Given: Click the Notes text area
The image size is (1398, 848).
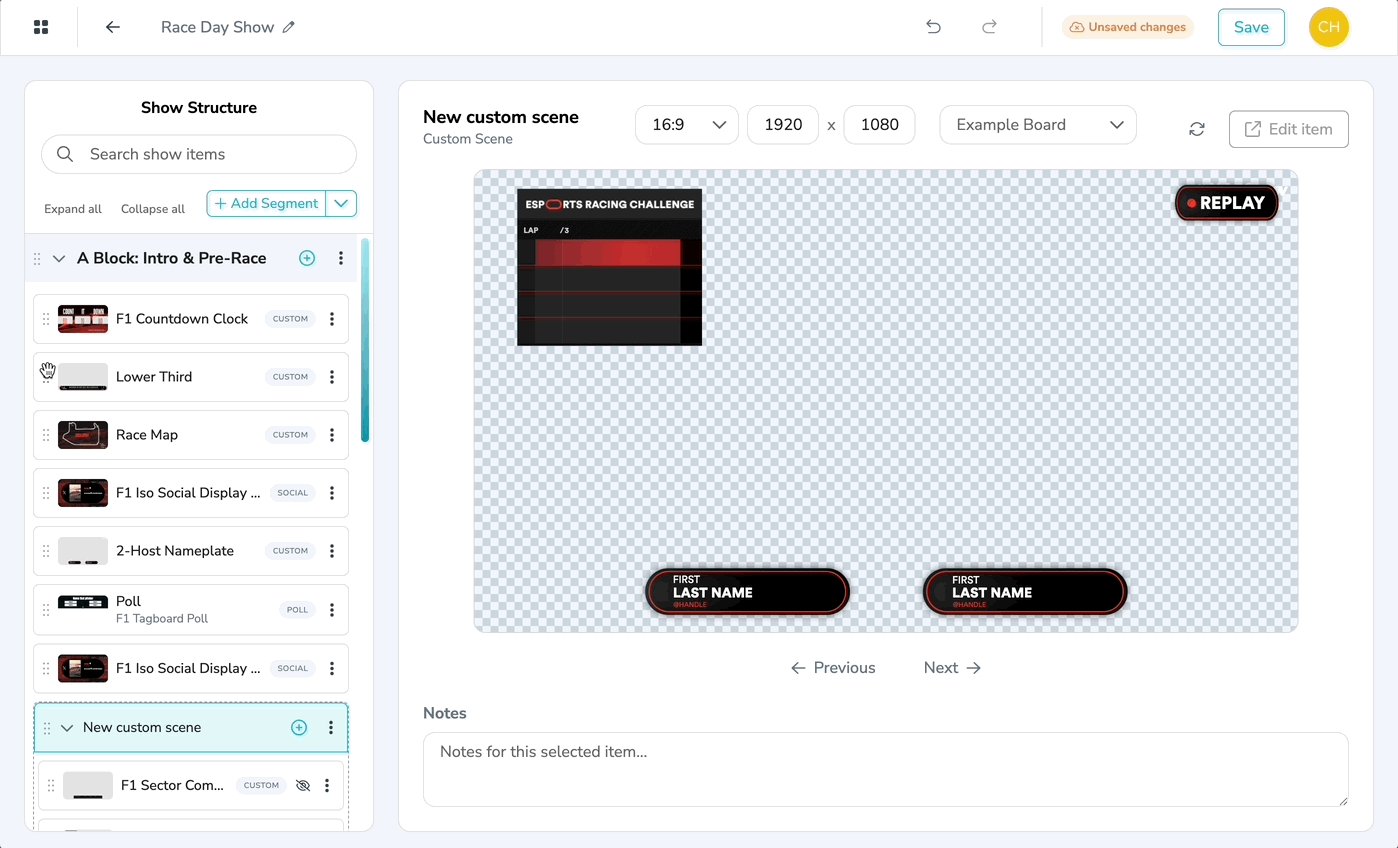Looking at the screenshot, I should coord(886,770).
